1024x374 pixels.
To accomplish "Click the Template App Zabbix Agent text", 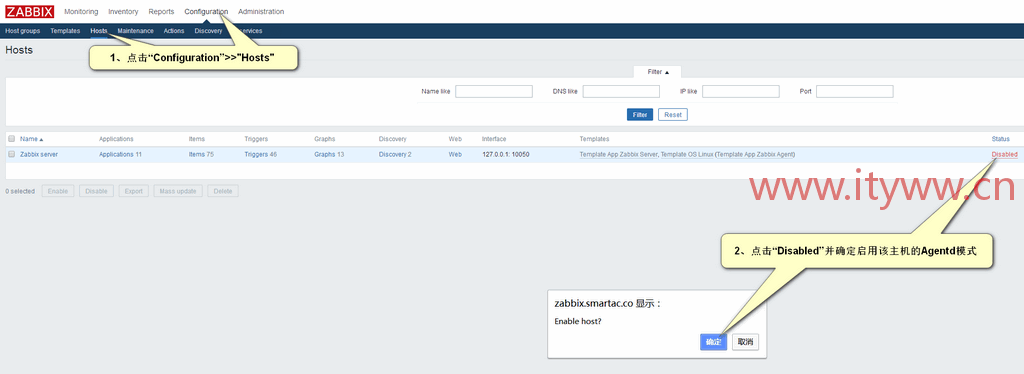I will click(x=755, y=155).
